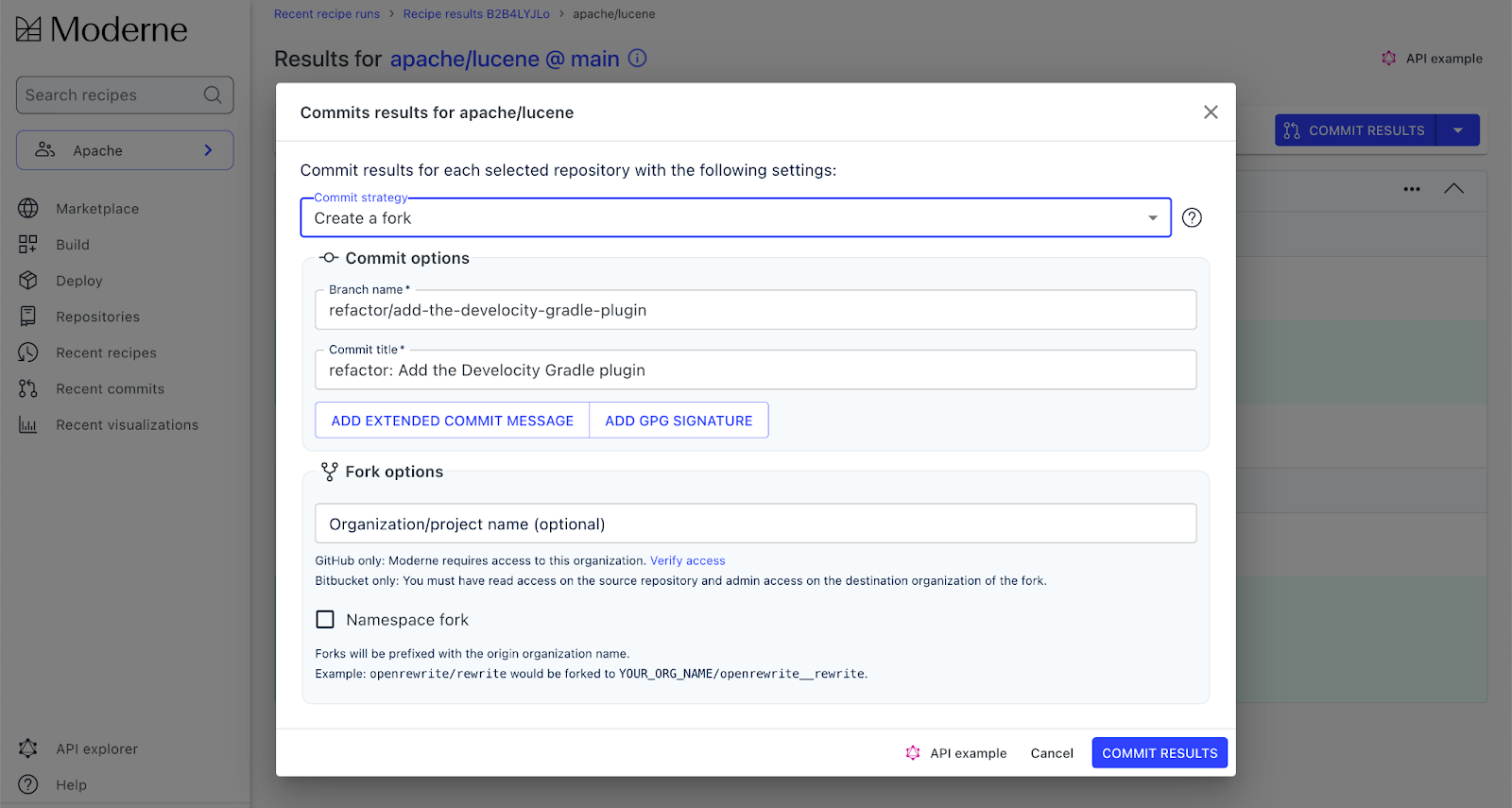Open the apache/lucene @ main link
Screen dimensions: 1512x808
coord(505,59)
